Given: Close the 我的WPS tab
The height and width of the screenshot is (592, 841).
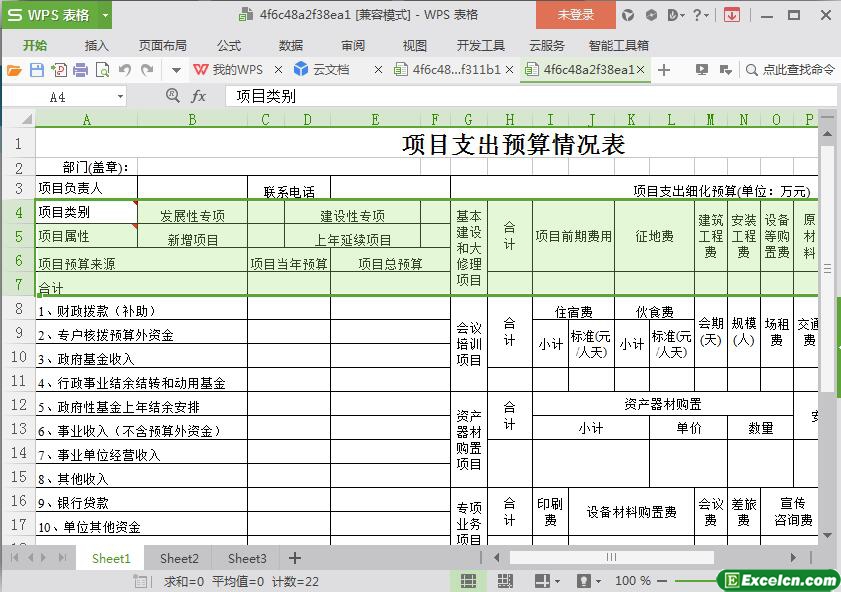Looking at the screenshot, I should point(278,70).
